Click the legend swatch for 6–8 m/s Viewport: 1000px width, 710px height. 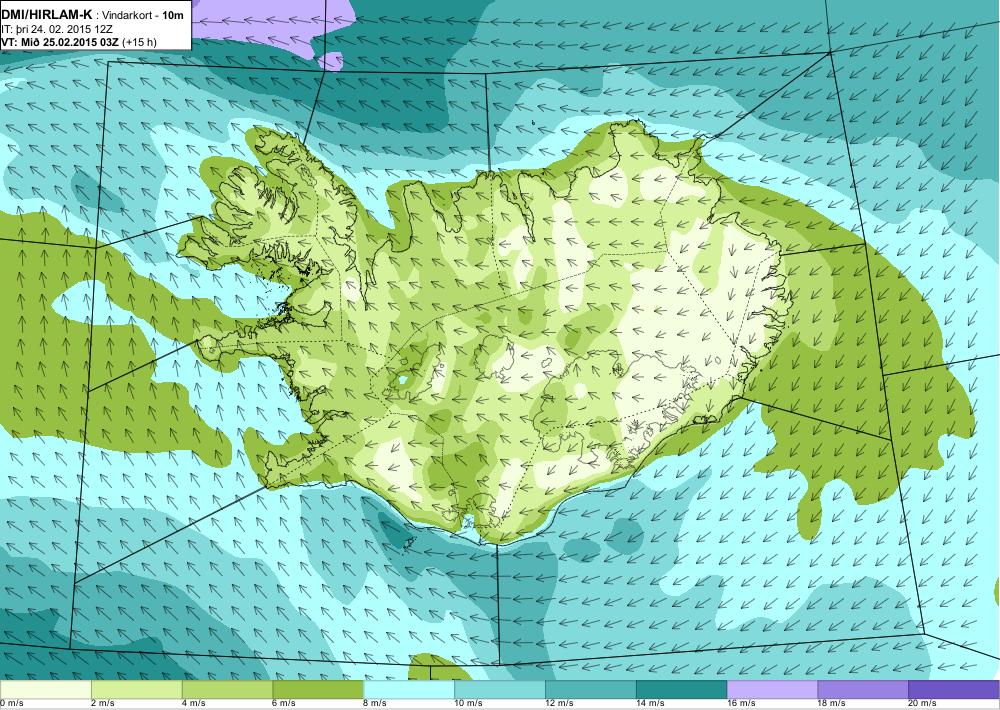(x=318, y=690)
